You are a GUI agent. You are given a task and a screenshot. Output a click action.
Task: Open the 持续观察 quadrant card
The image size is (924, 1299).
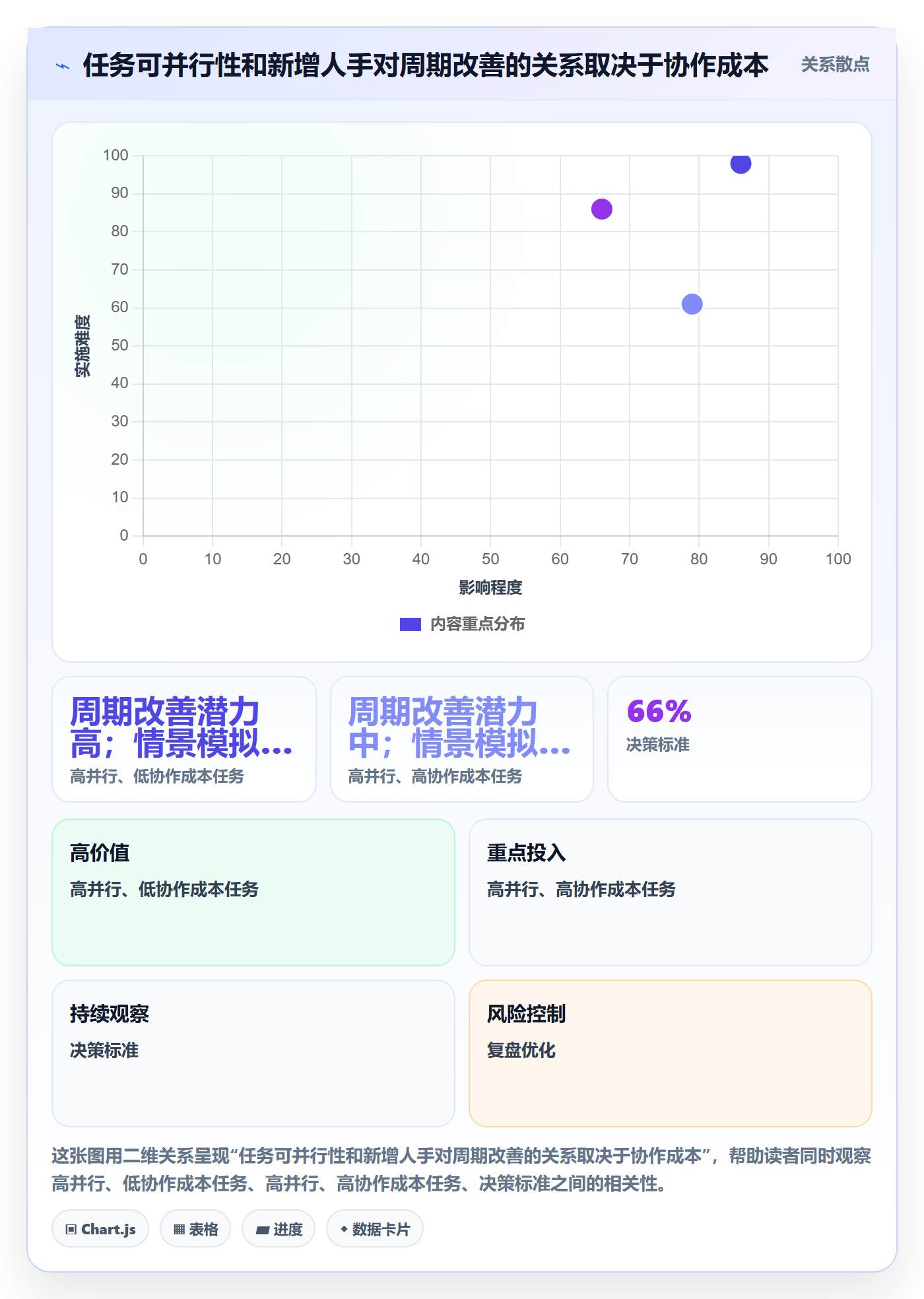tap(253, 1053)
